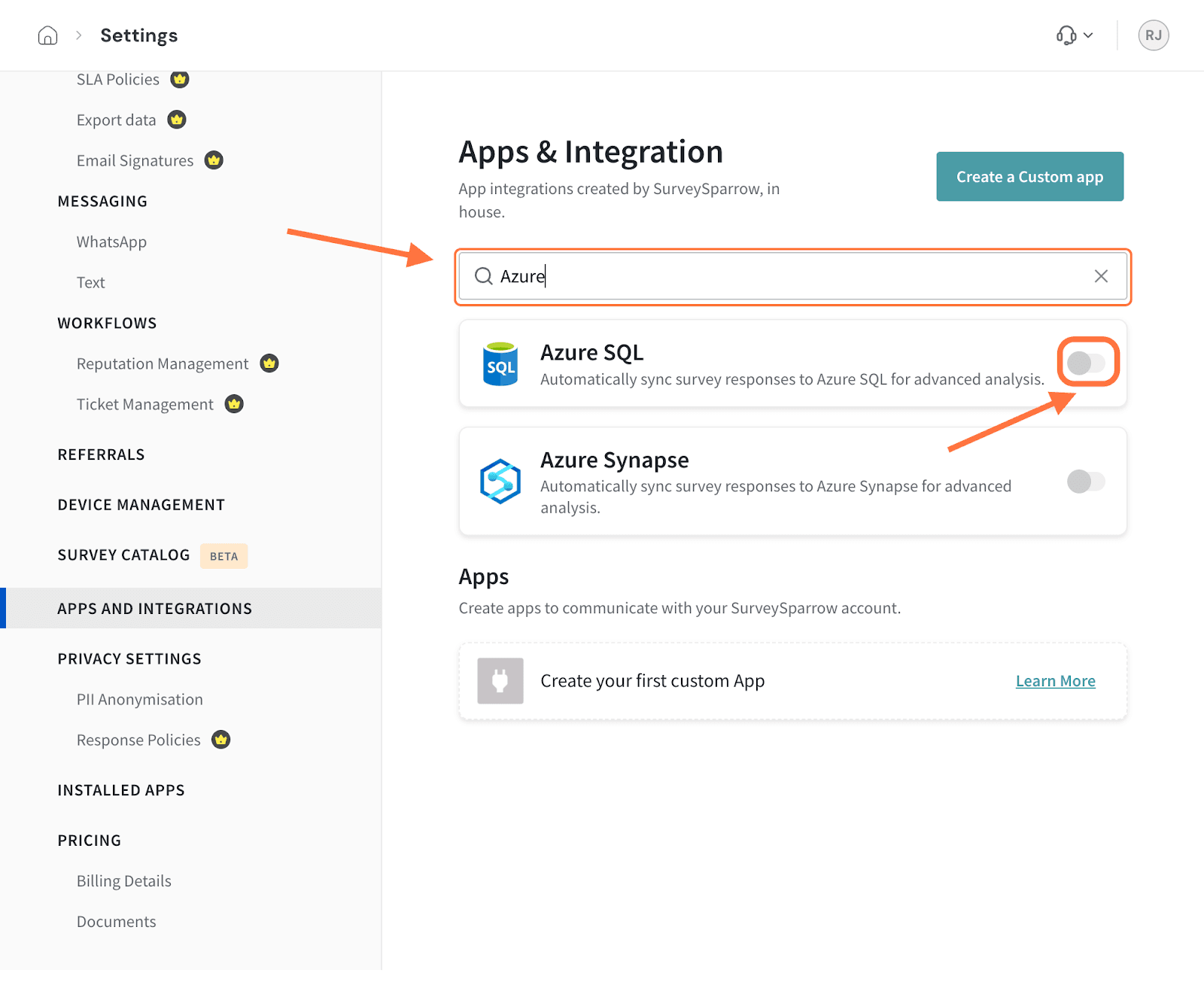The height and width of the screenshot is (982, 1204).
Task: Go to PII Anonymisation settings
Action: (x=140, y=700)
